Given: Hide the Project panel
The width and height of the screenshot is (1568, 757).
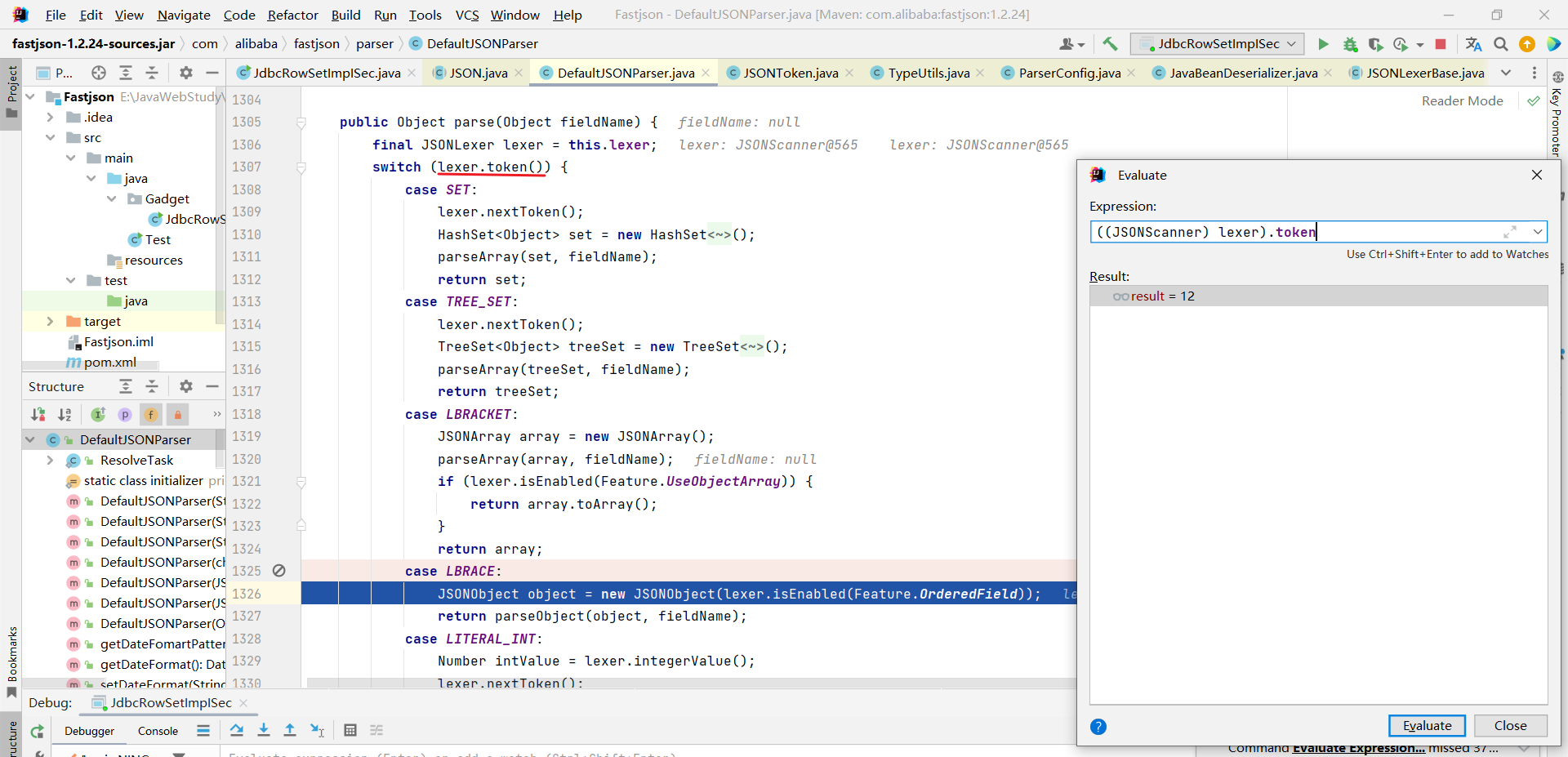Looking at the screenshot, I should tap(212, 73).
